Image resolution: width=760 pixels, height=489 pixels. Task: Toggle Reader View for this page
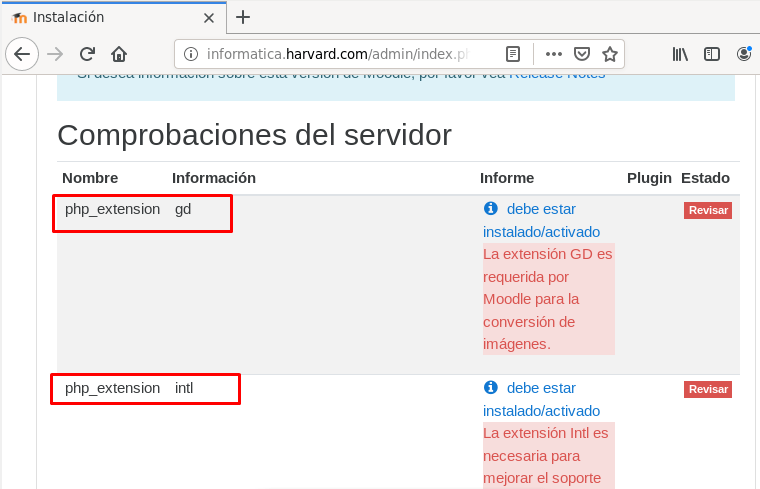513,54
